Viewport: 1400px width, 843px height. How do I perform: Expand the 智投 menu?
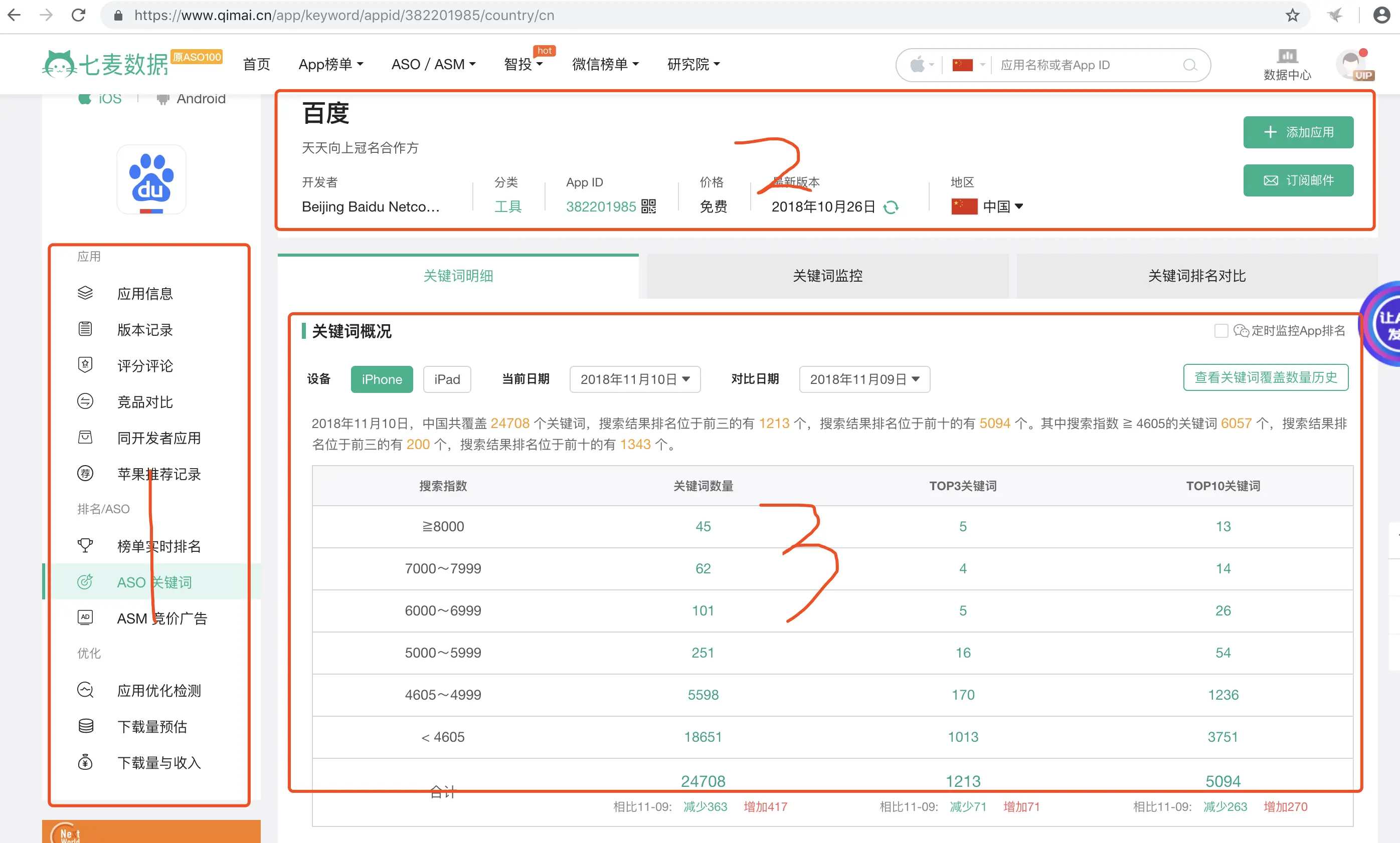[x=523, y=64]
